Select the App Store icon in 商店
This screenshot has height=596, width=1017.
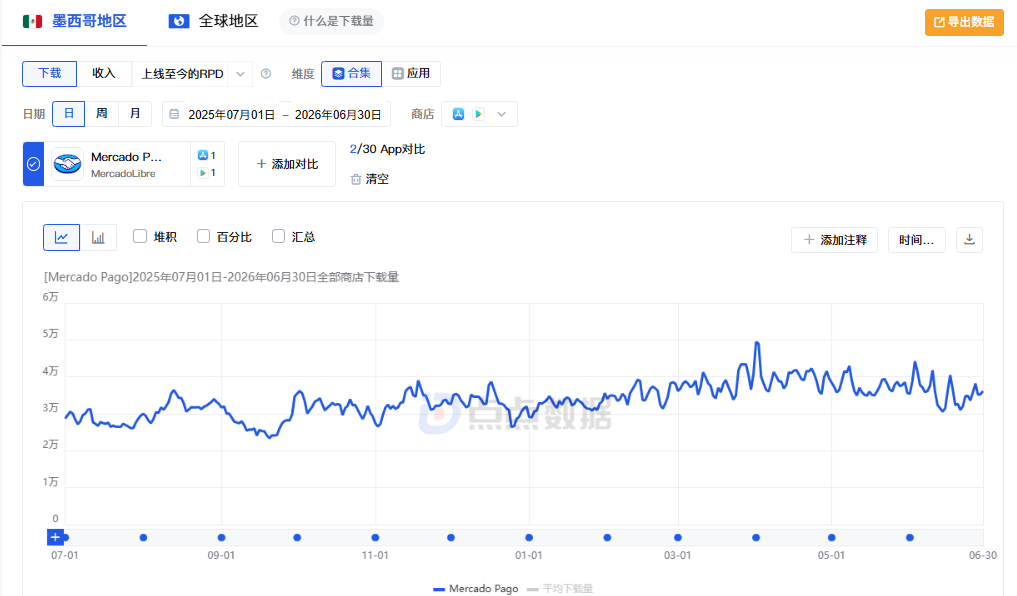coord(459,114)
